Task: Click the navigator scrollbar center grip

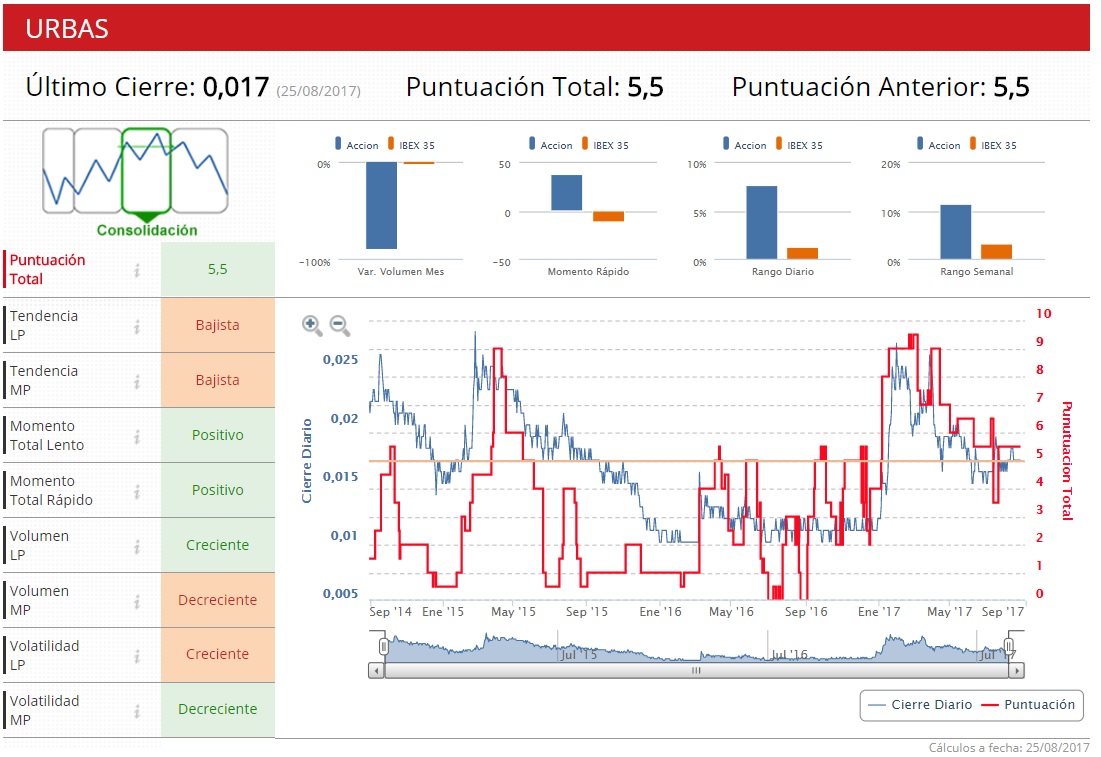Action: 696,671
